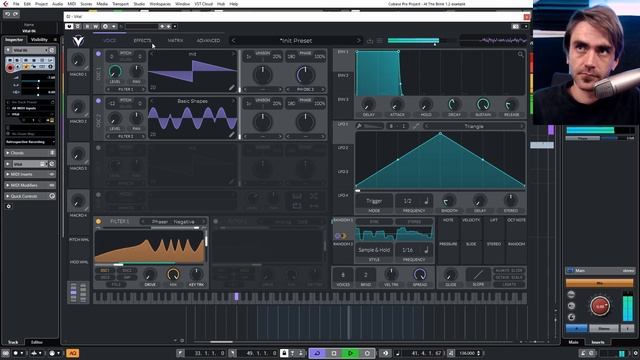Click the Cubase logo icon in menu bar
The width and height of the screenshot is (640, 360).
pyautogui.click(x=5, y=4)
